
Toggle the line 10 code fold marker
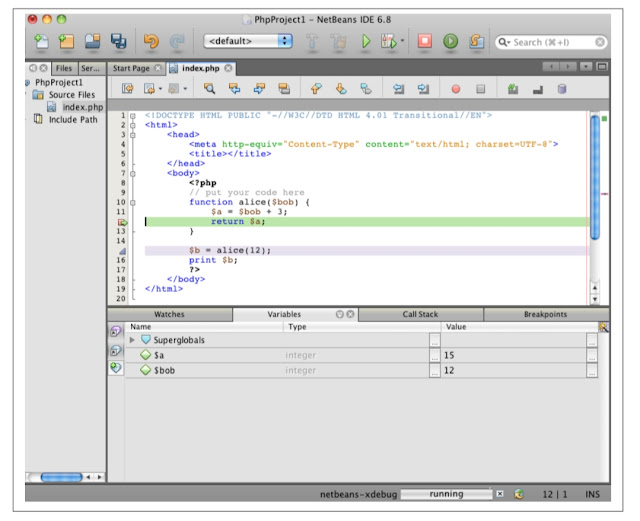click(x=132, y=202)
